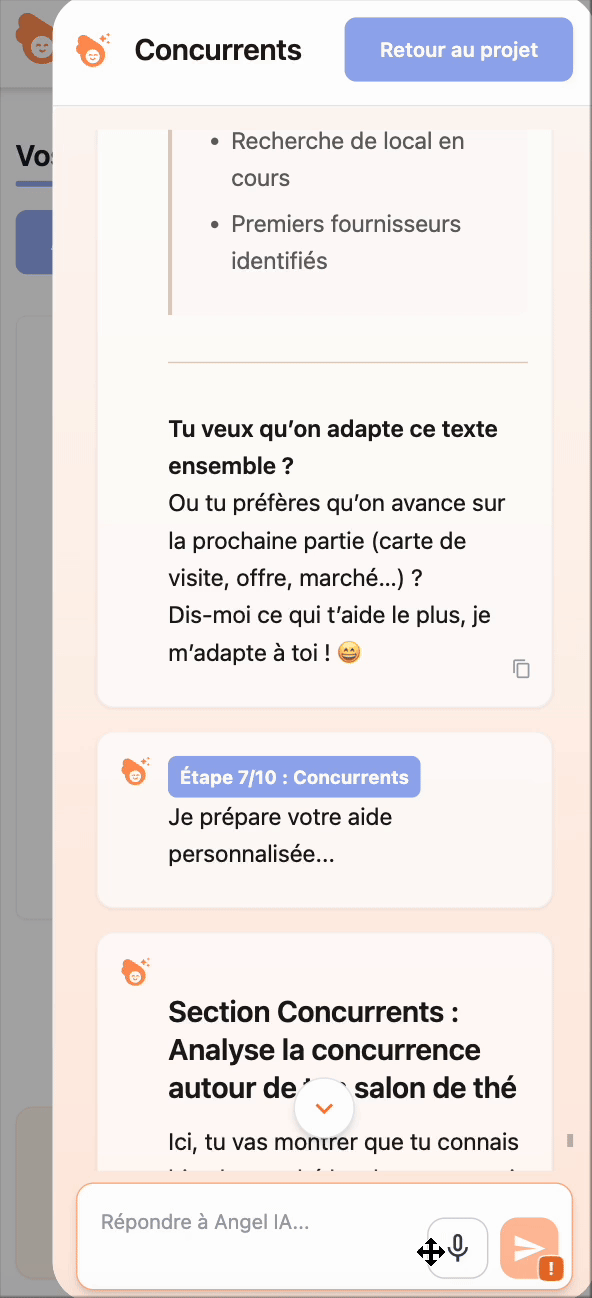Click the avatar above the Section Concurrents message
592x1298 pixels.
[135, 971]
